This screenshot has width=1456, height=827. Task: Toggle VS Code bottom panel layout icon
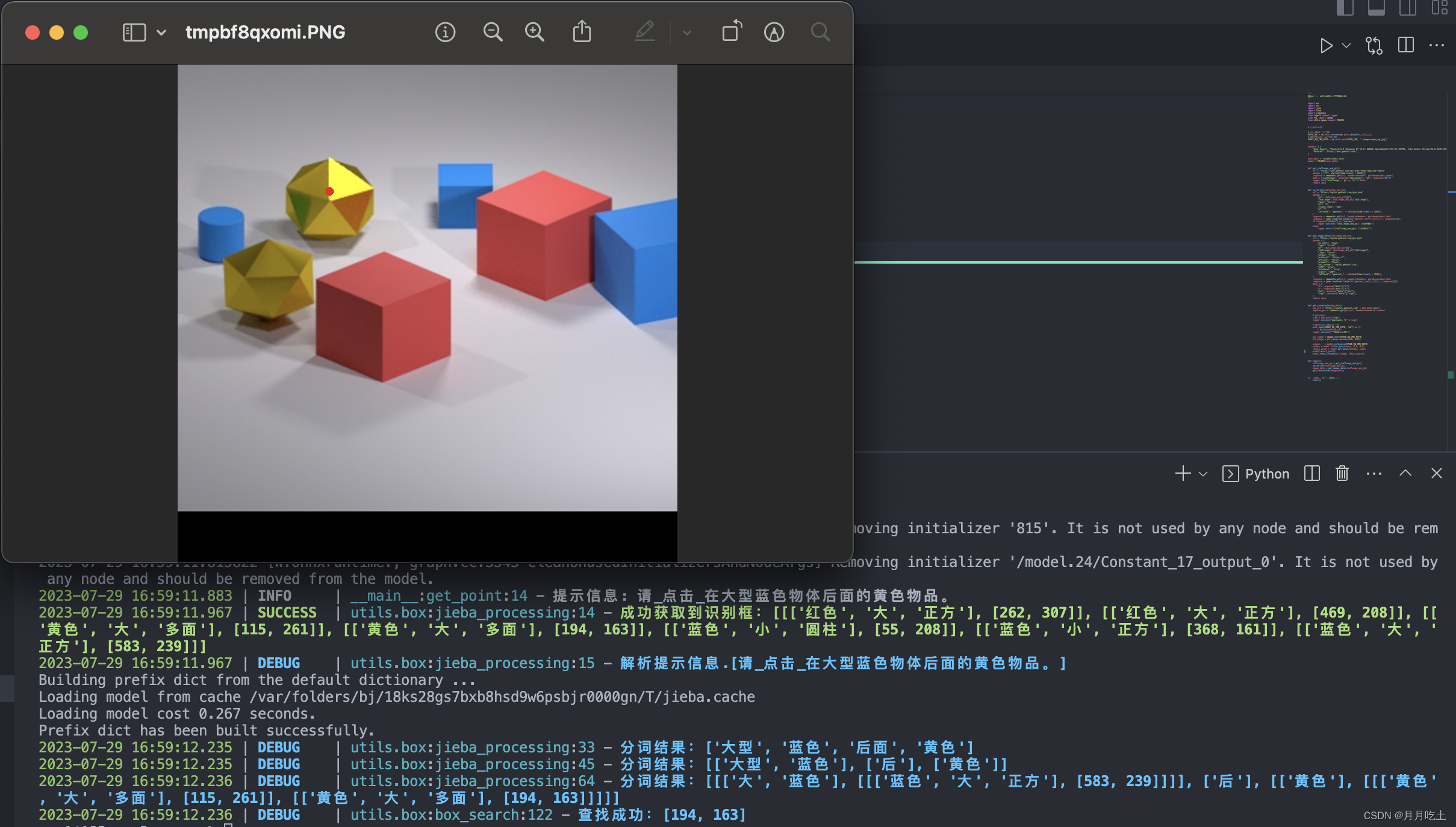pos(1376,7)
